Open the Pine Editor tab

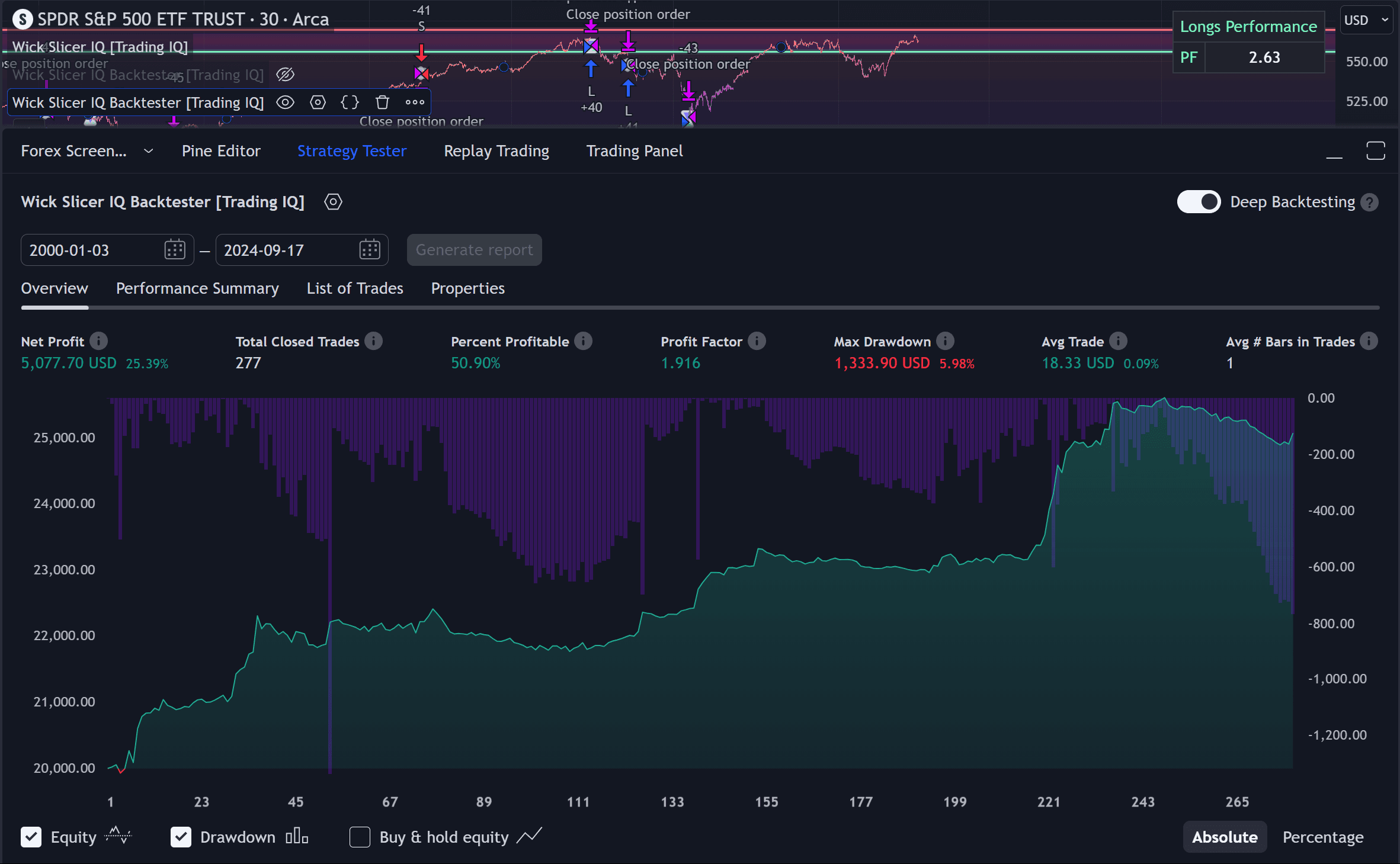(221, 151)
